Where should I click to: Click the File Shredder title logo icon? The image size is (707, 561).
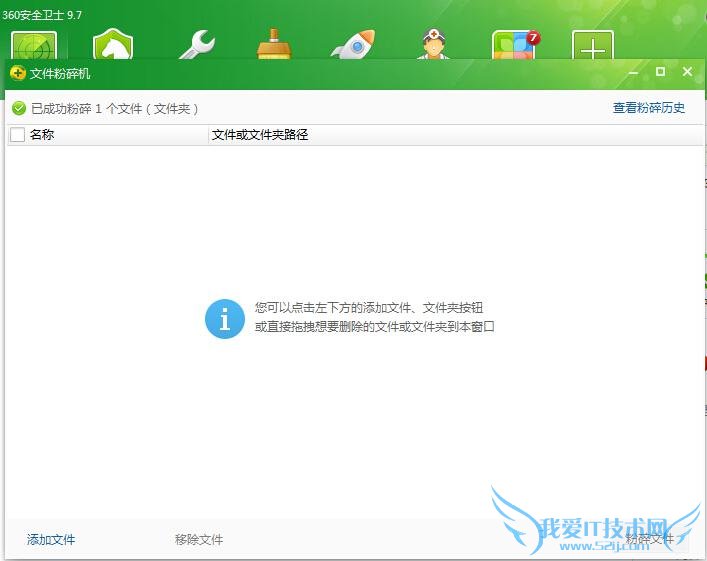click(18, 73)
